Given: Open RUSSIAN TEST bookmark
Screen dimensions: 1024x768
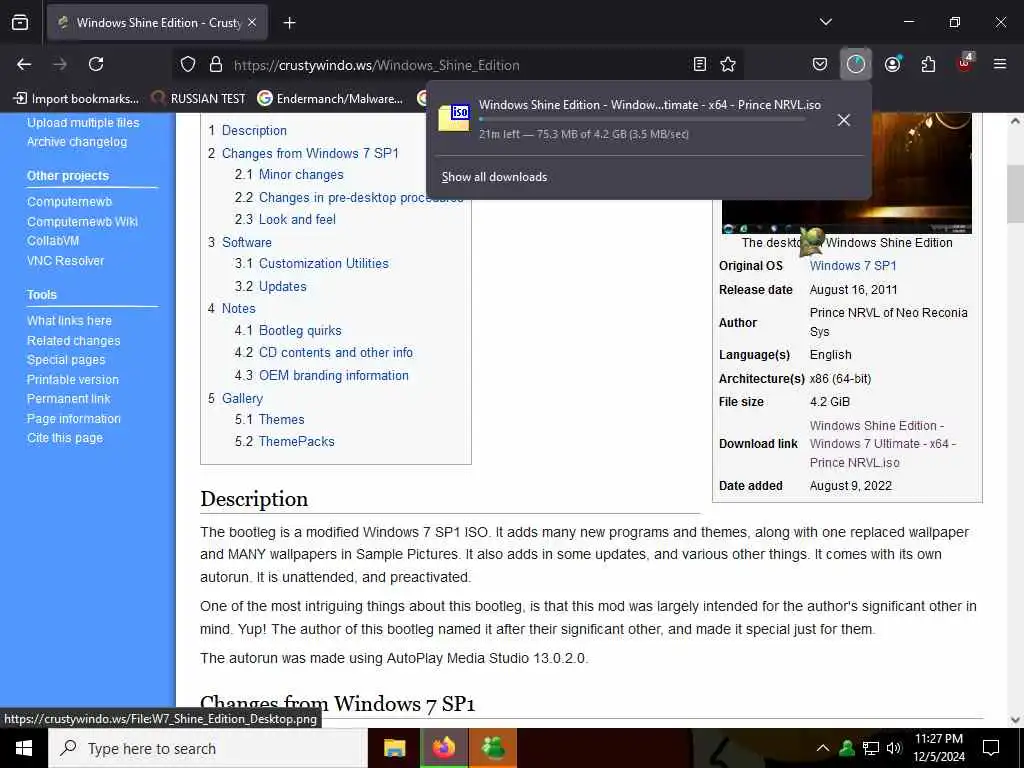Looking at the screenshot, I should (199, 99).
